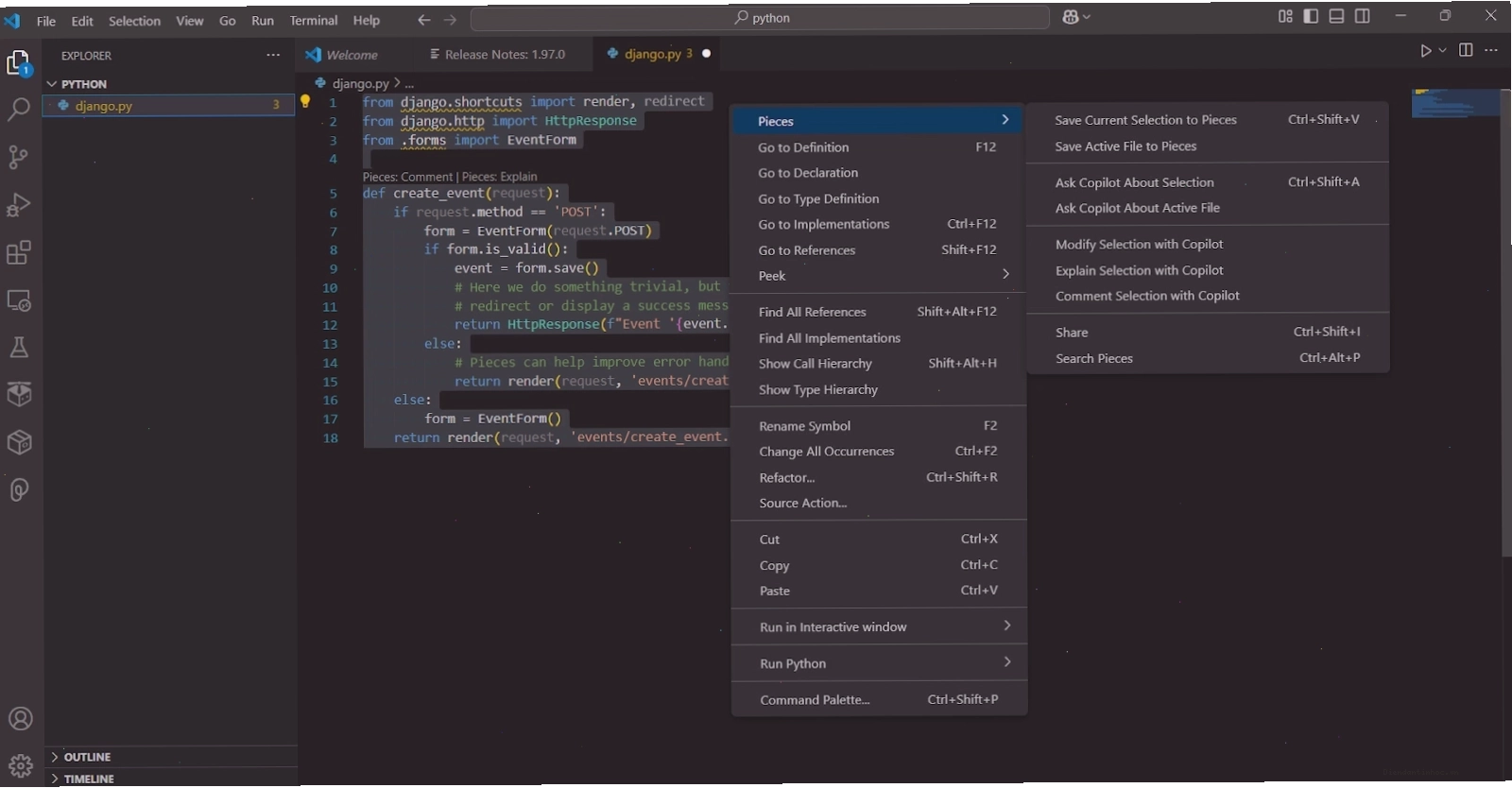Open the Testing flask view
The width and height of the screenshot is (1512, 788).
tap(19, 348)
